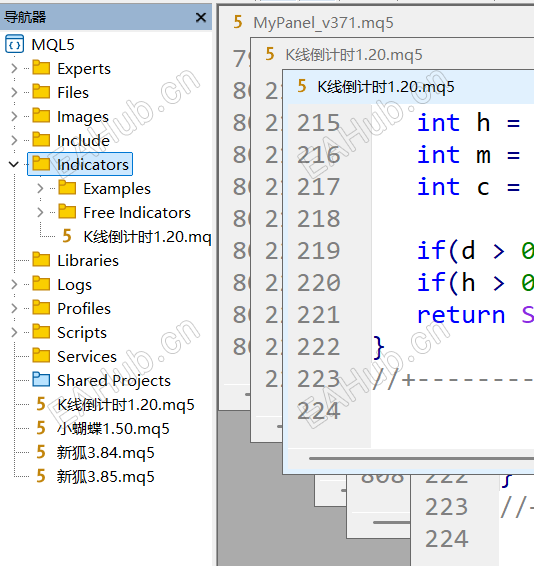The width and height of the screenshot is (534, 566).
Task: Select the 新狐3.84.mq5 file
Action: (x=105, y=453)
